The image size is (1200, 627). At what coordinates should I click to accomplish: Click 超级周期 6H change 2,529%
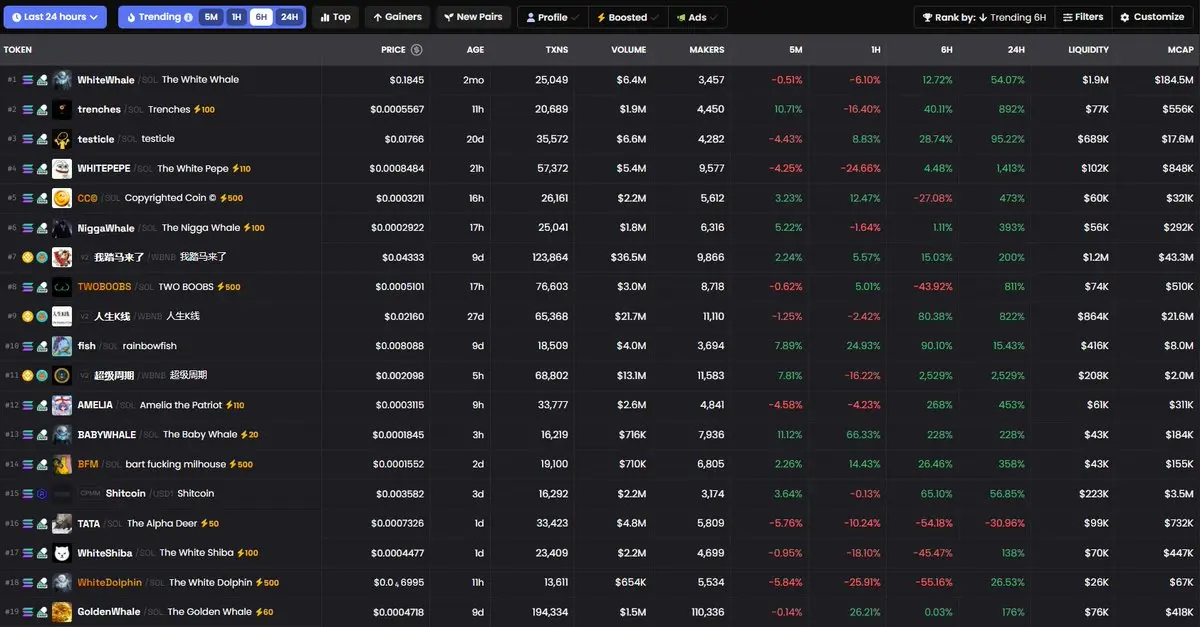(934, 376)
